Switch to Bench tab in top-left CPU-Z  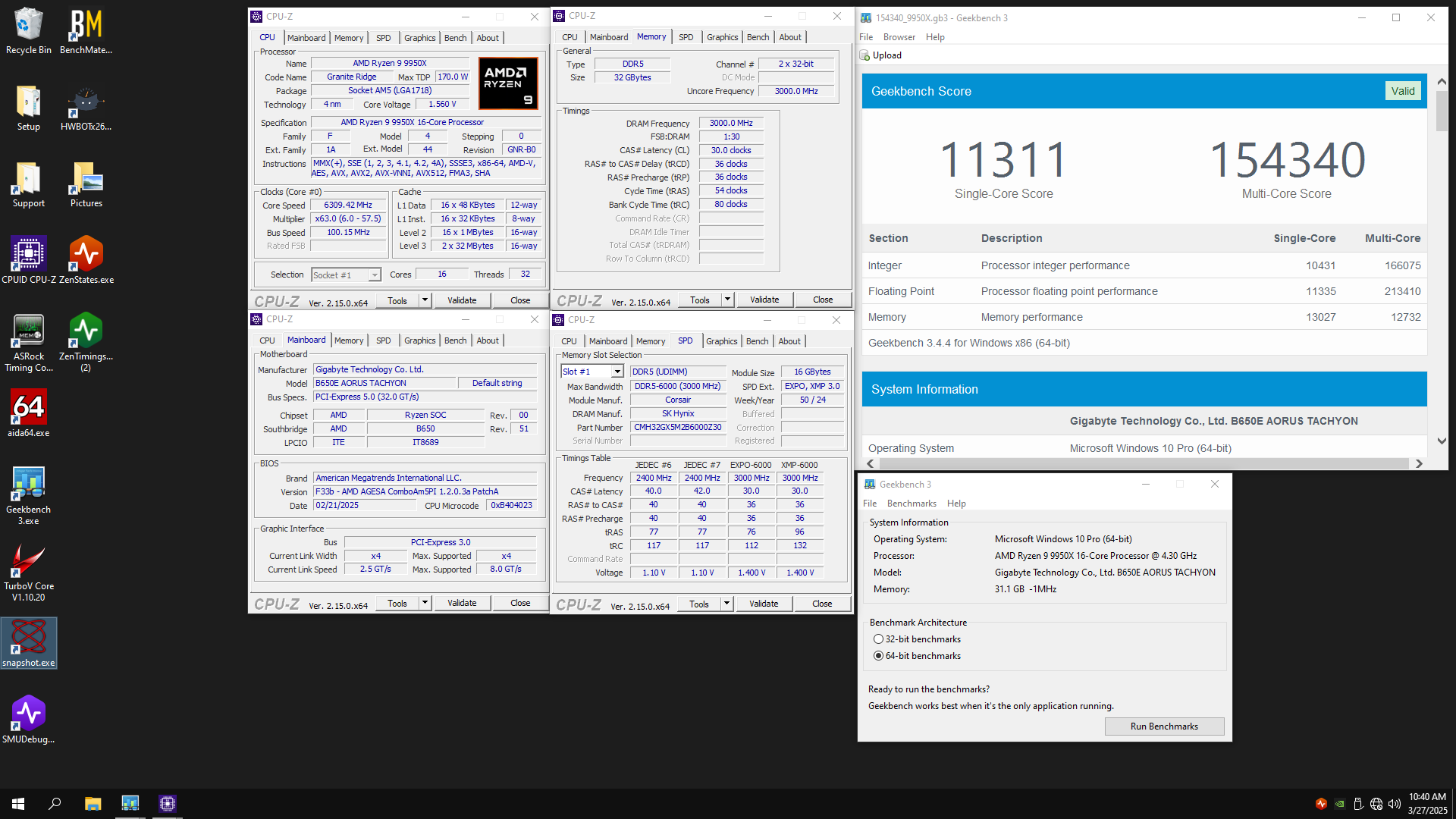tap(455, 38)
